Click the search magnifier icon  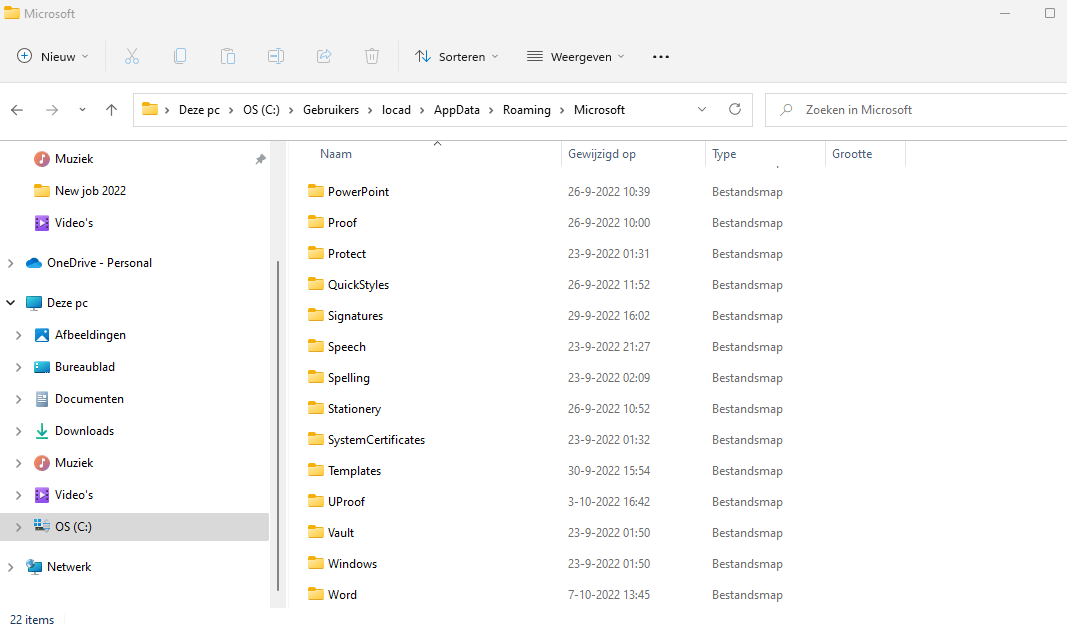coord(786,110)
